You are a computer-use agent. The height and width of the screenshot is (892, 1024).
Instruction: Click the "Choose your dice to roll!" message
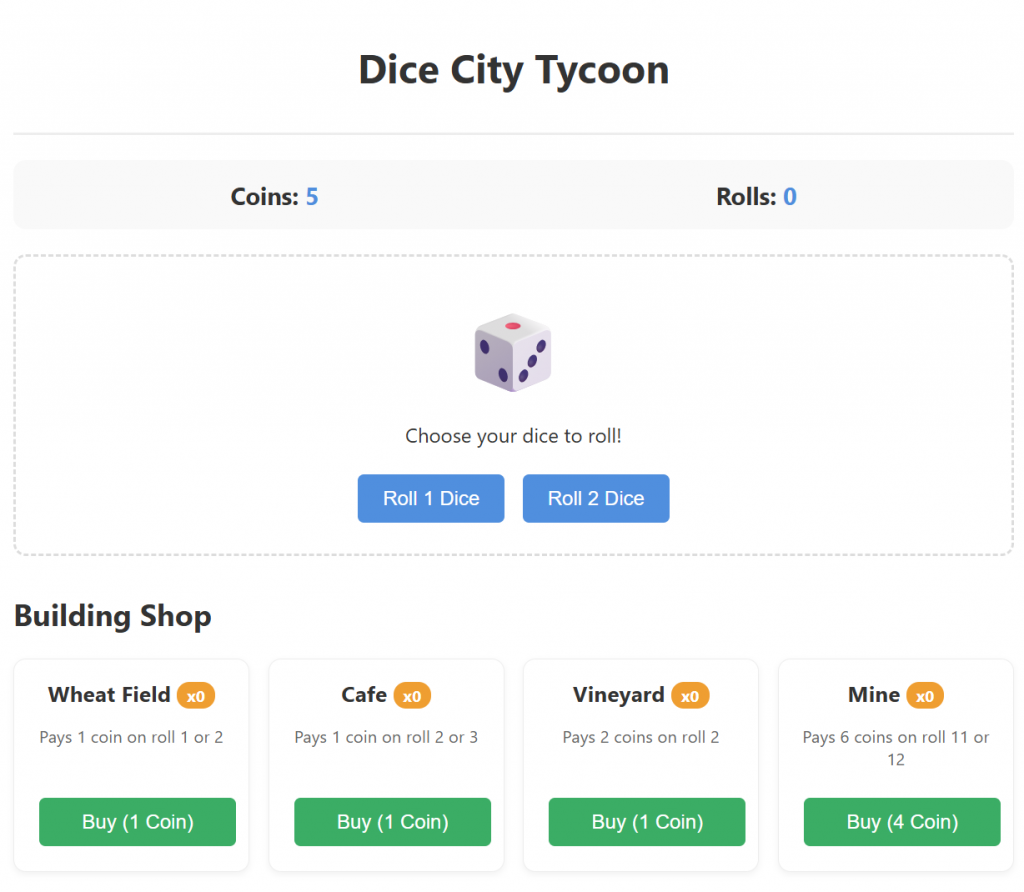pyautogui.click(x=513, y=436)
